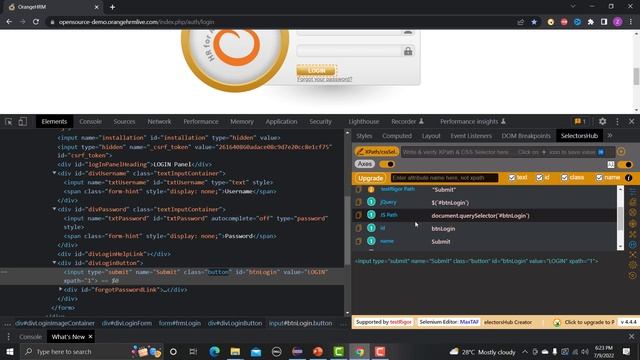Click Supported by testRigor link
This screenshot has height=360, width=640.
[x=383, y=322]
